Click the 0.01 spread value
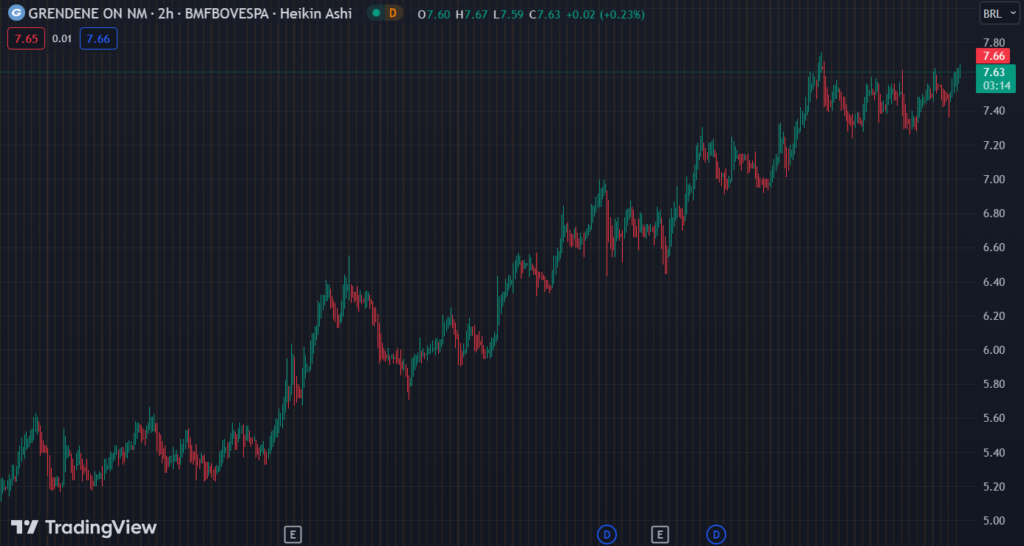Screen dimensions: 1024x546 pos(62,39)
